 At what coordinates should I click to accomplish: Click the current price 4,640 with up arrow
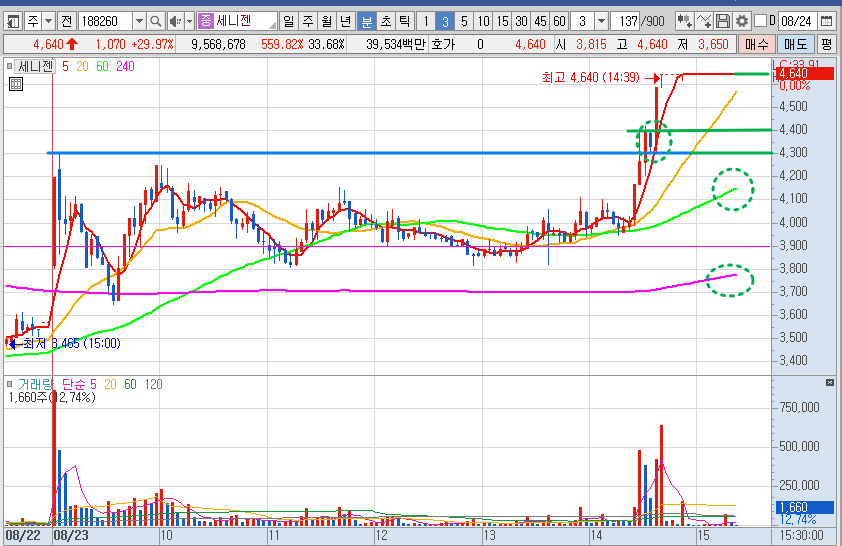pyautogui.click(x=55, y=44)
